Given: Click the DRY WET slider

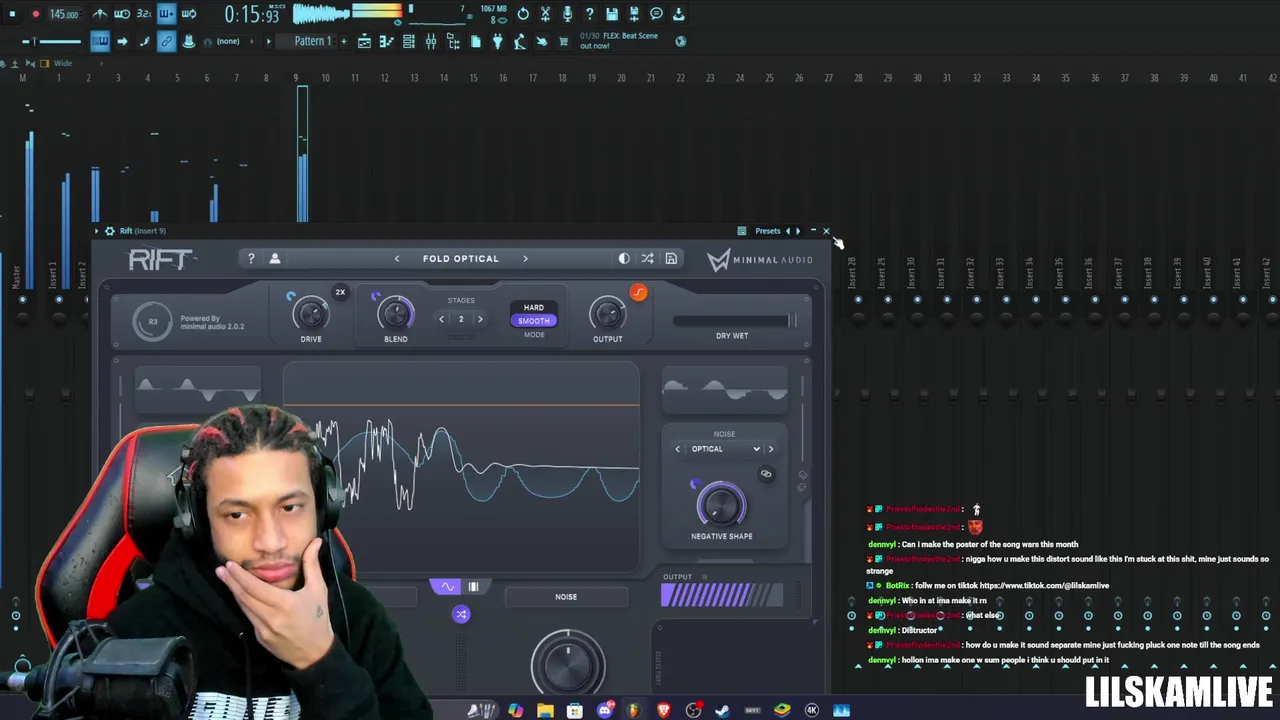Looking at the screenshot, I should click(735, 321).
